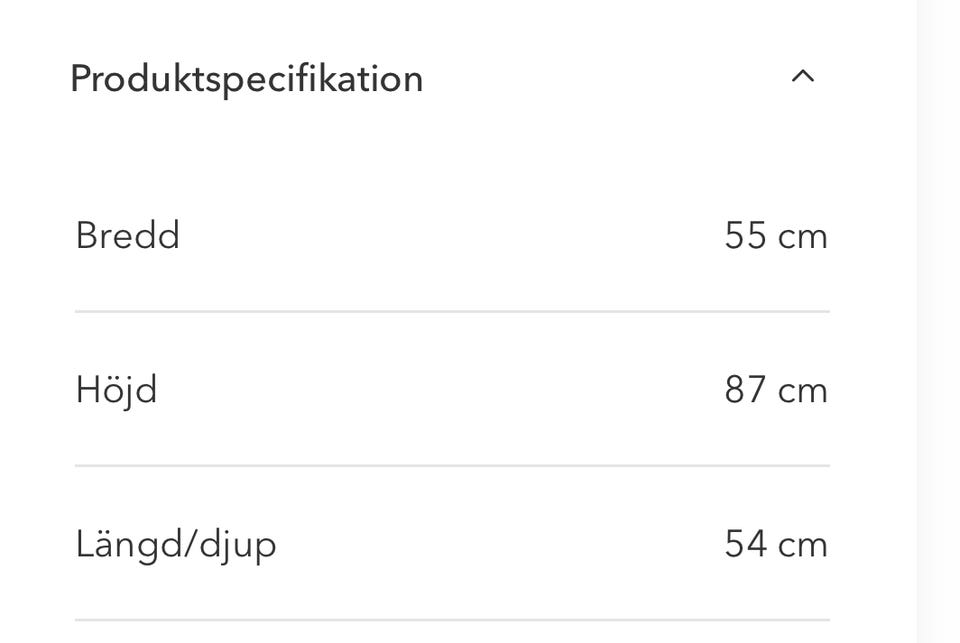Click the Bredd label
Viewport: 960px width, 643px height.
[x=127, y=236]
